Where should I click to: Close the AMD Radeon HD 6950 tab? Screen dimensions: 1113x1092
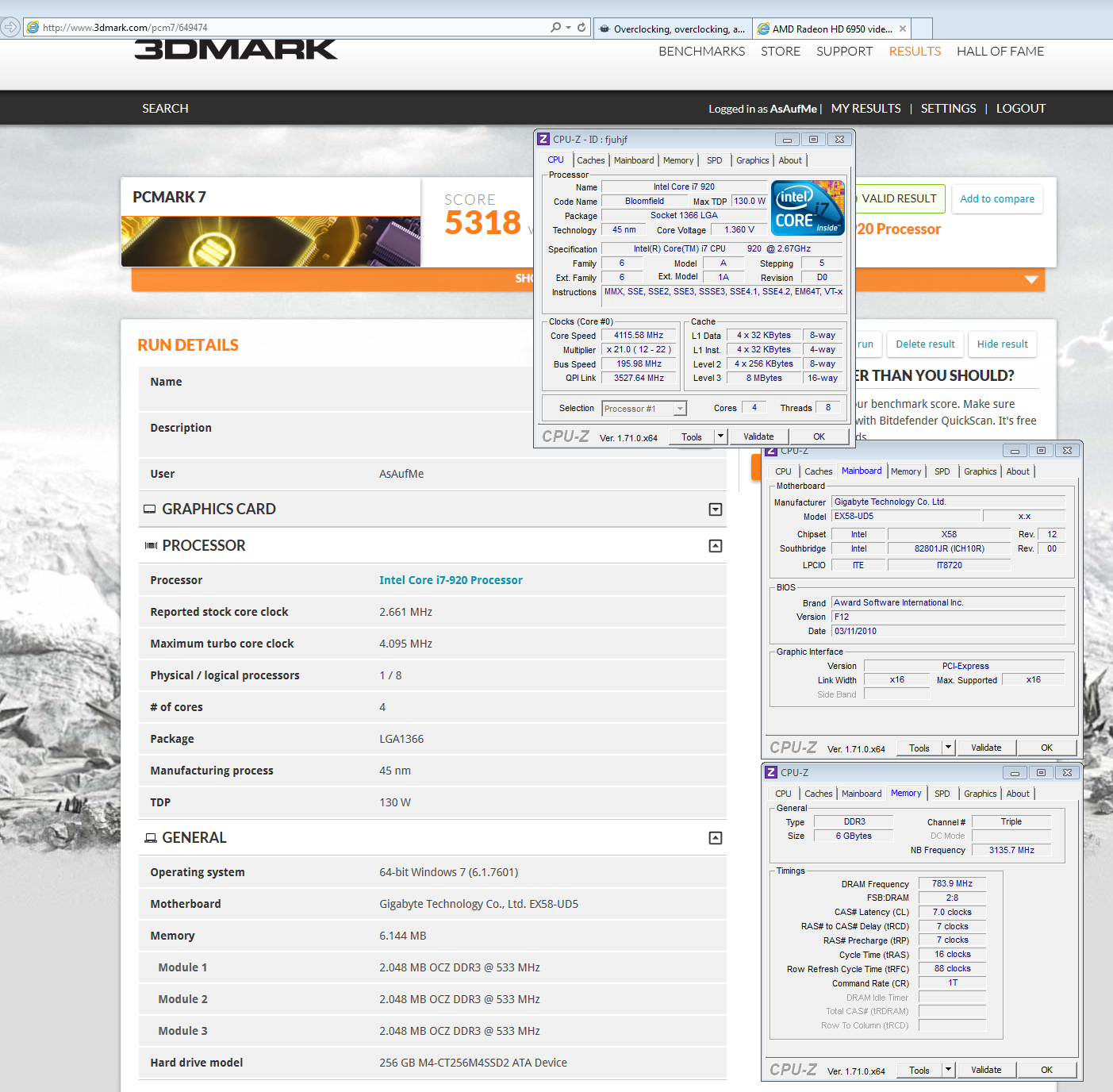click(902, 29)
